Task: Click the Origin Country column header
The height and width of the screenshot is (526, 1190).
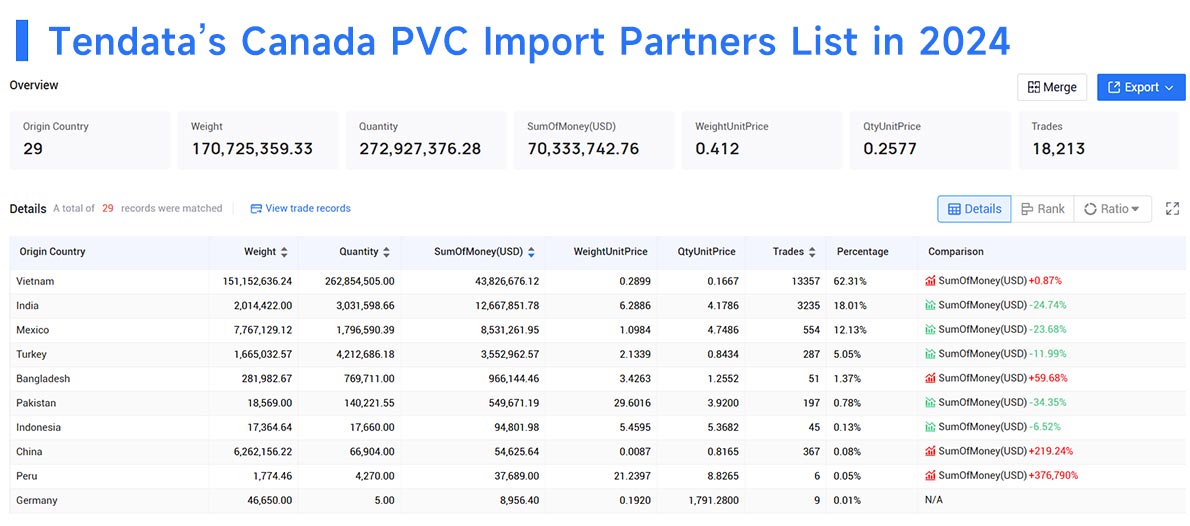Action: tap(52, 251)
